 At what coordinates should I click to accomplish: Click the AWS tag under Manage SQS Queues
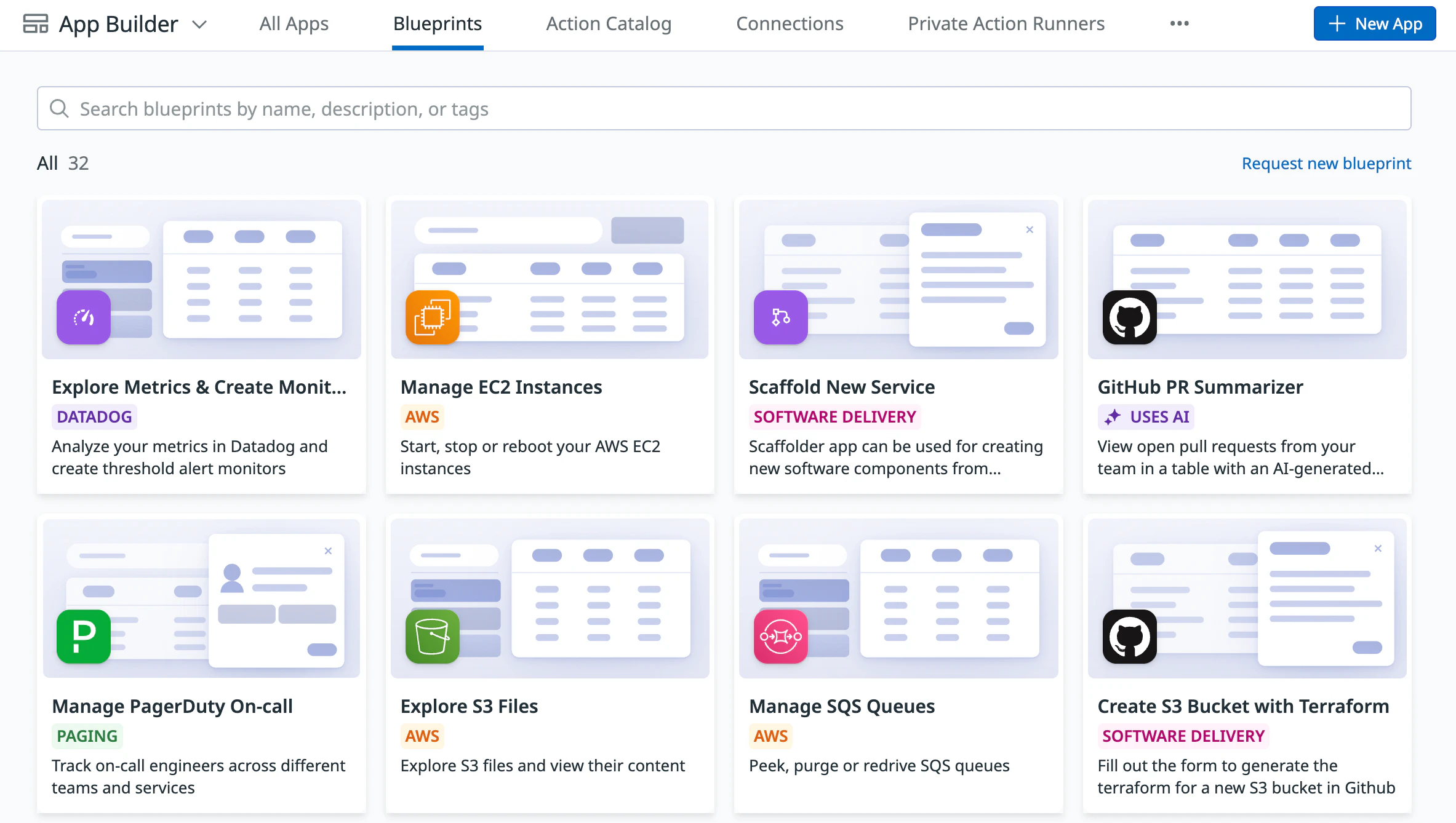click(770, 736)
